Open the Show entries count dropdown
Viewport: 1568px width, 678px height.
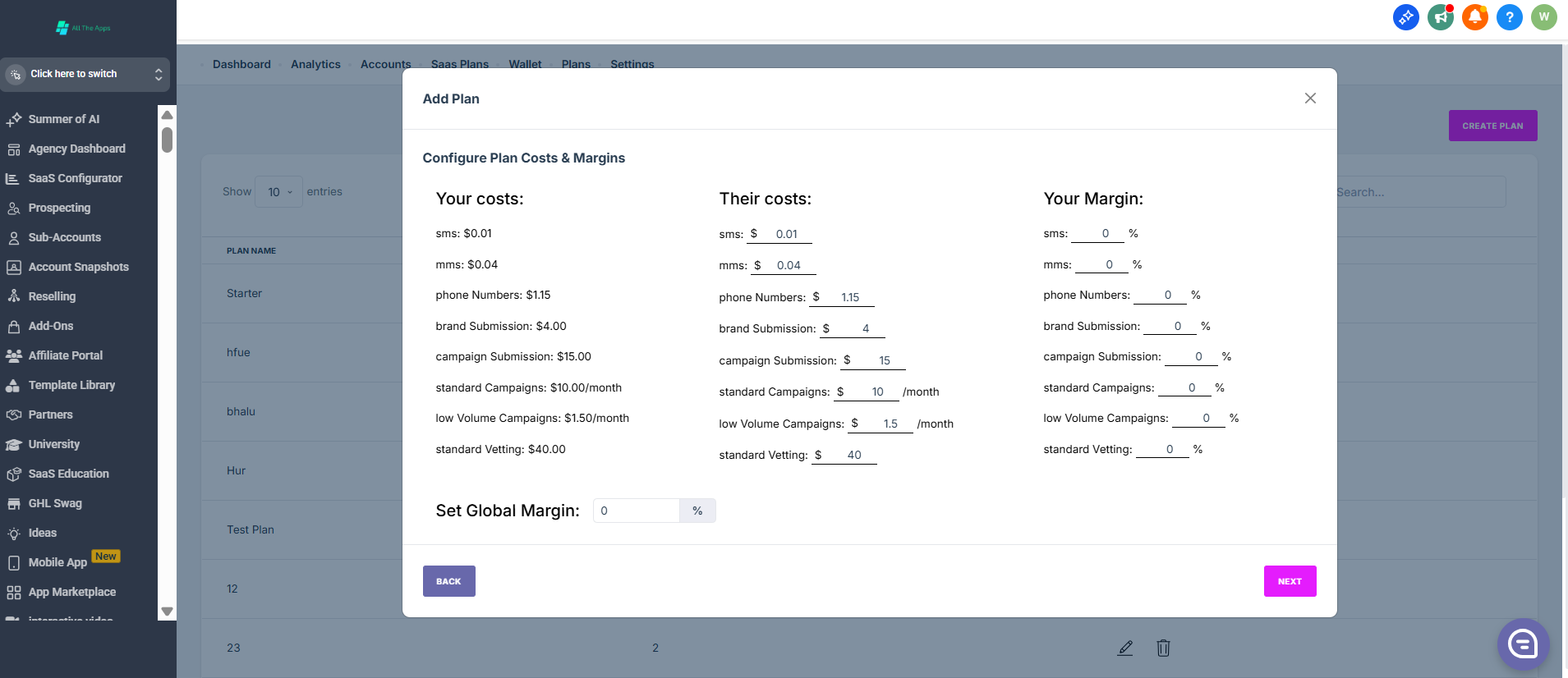click(x=279, y=192)
